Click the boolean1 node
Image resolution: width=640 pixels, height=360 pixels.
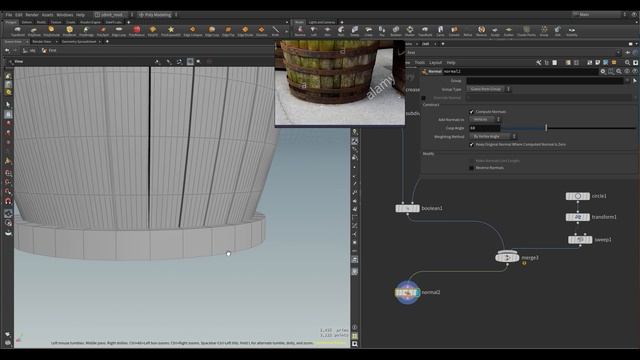407,208
